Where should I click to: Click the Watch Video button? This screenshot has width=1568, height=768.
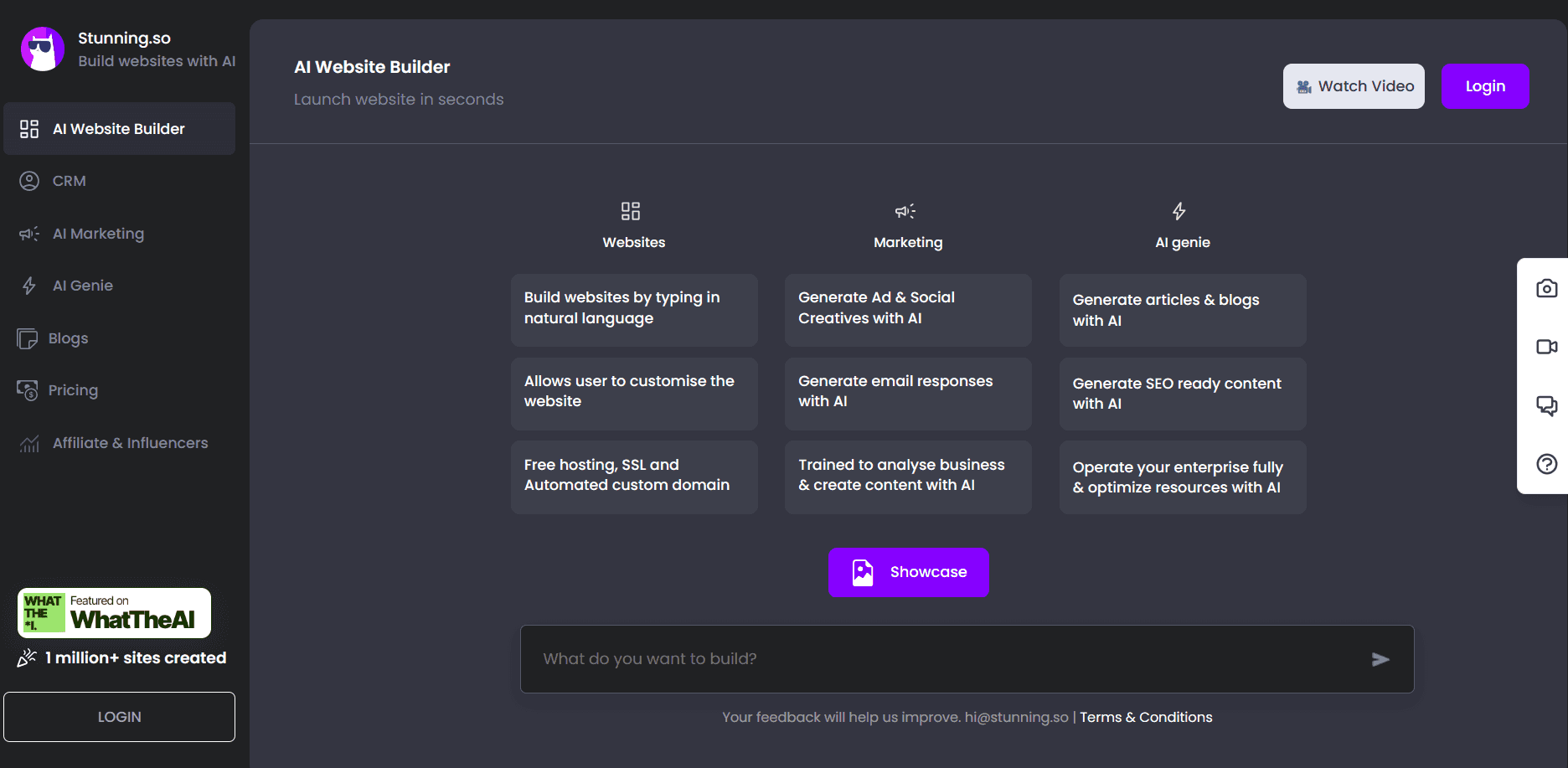pyautogui.click(x=1353, y=86)
